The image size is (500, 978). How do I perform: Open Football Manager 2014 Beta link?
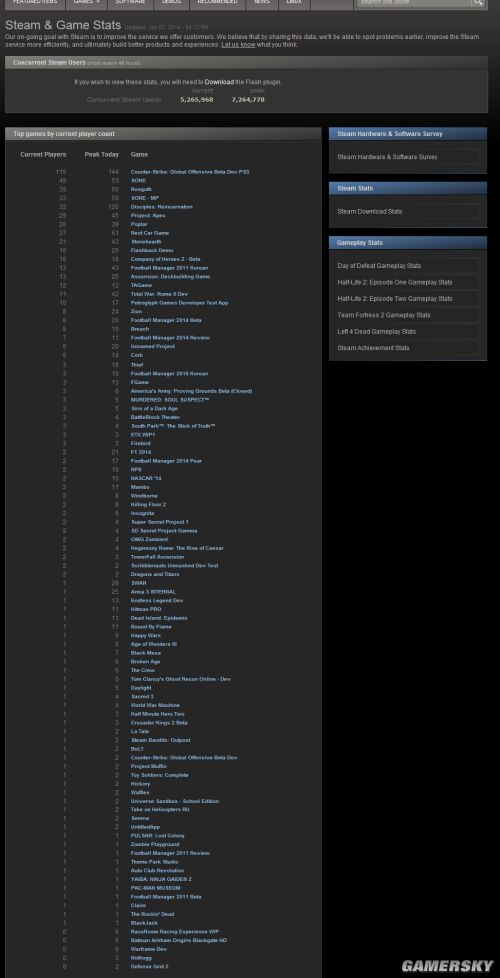166,320
